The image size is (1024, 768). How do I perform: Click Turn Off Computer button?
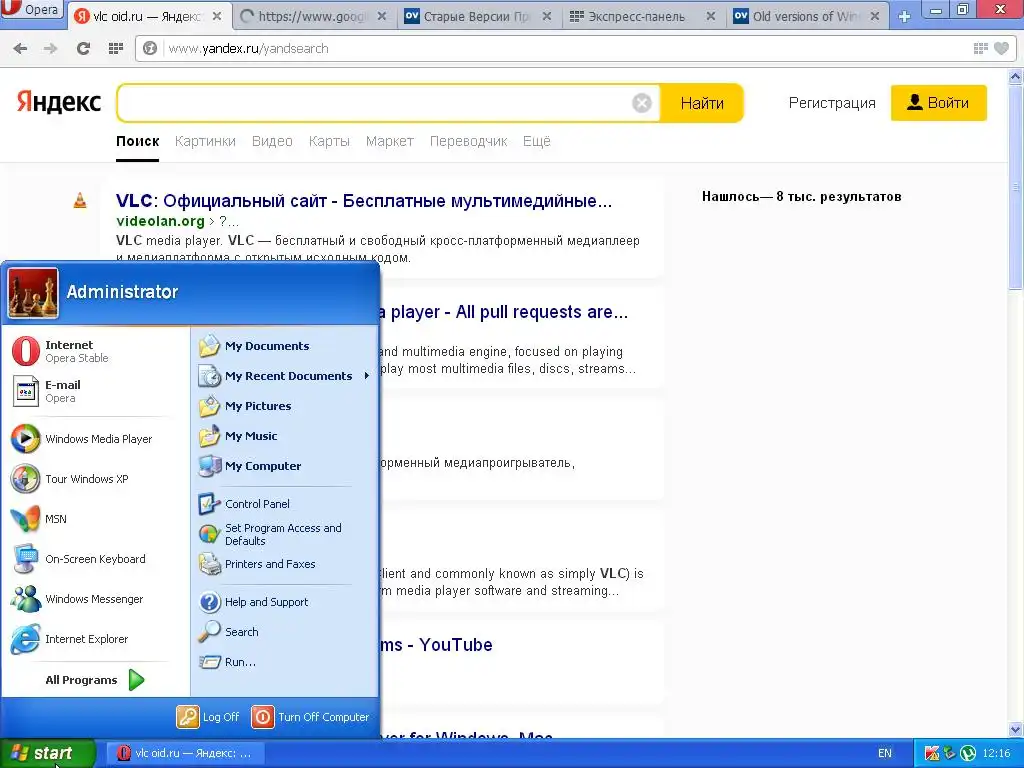coord(311,717)
